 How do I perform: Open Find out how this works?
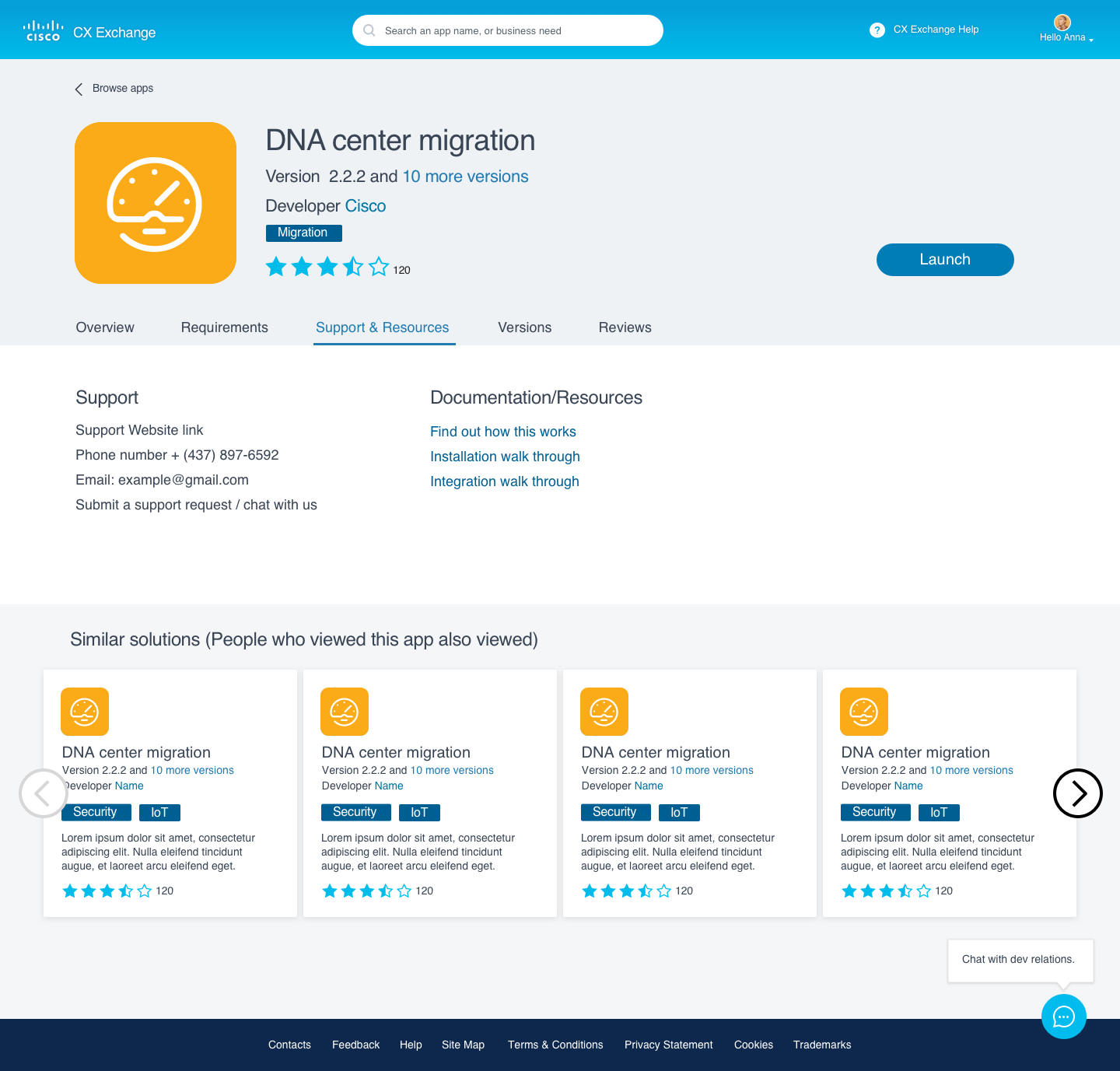pyautogui.click(x=503, y=432)
